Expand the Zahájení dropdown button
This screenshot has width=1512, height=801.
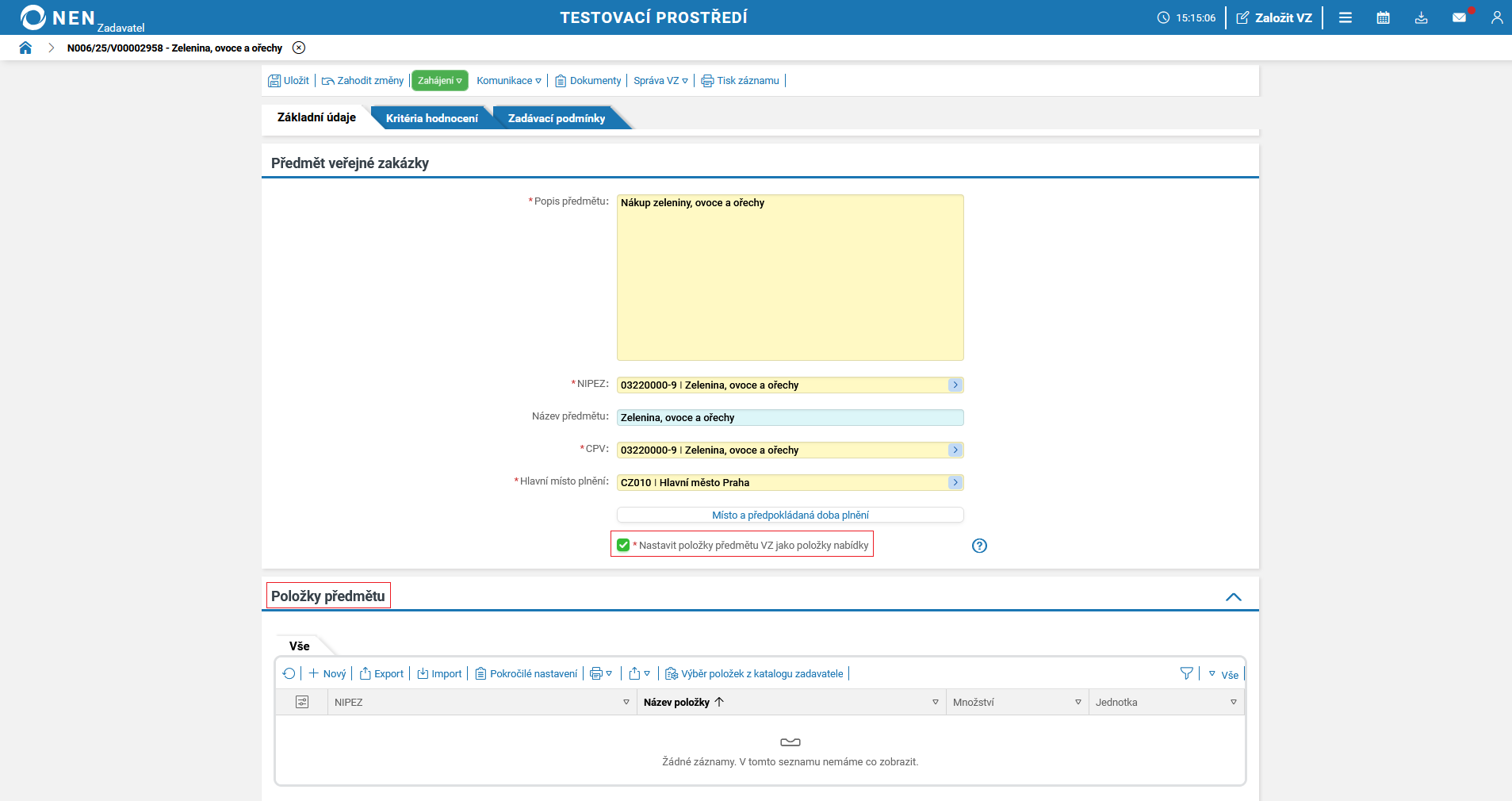point(440,81)
